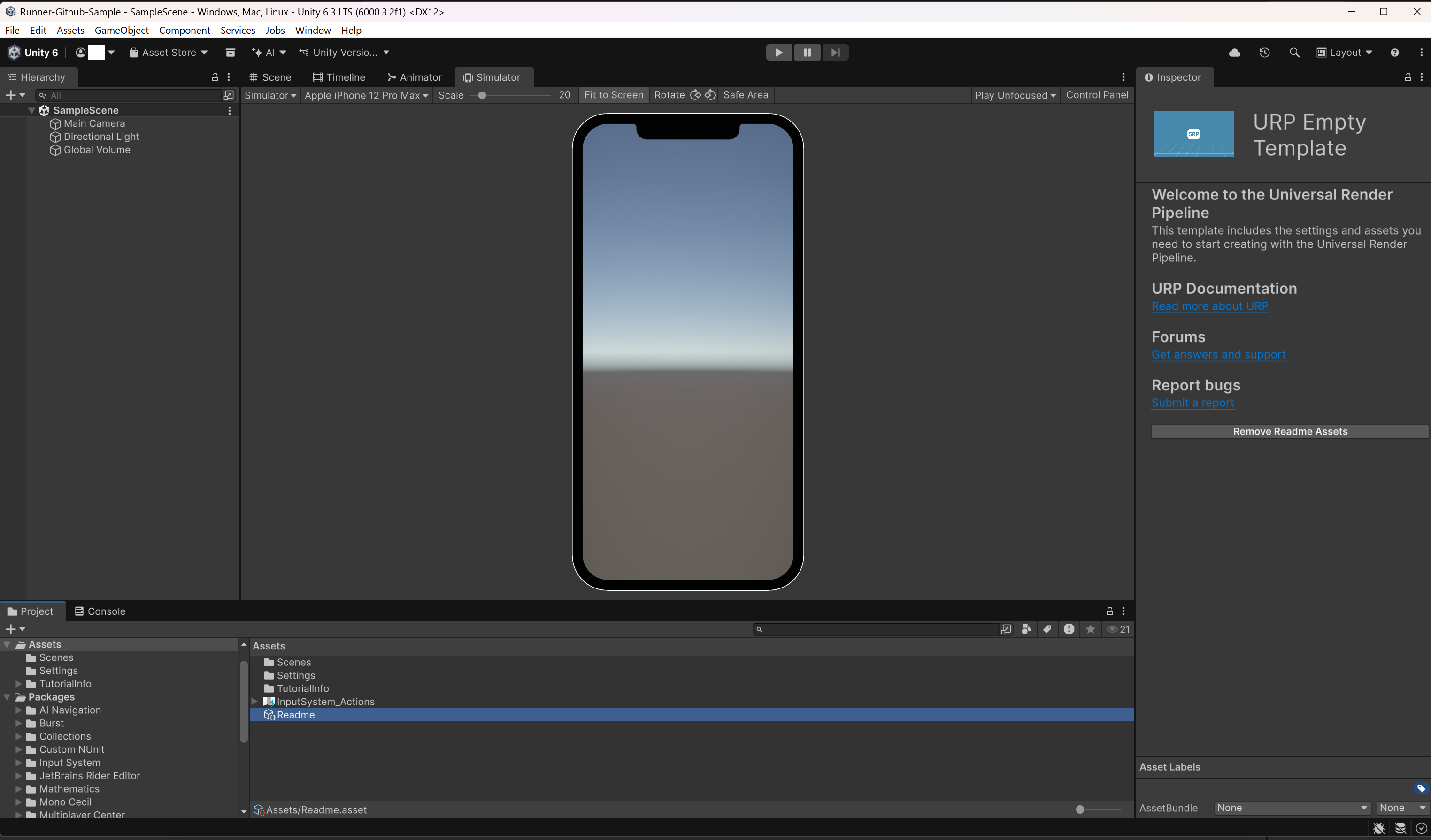Open the GameObject menu
This screenshot has width=1431, height=840.
(122, 30)
